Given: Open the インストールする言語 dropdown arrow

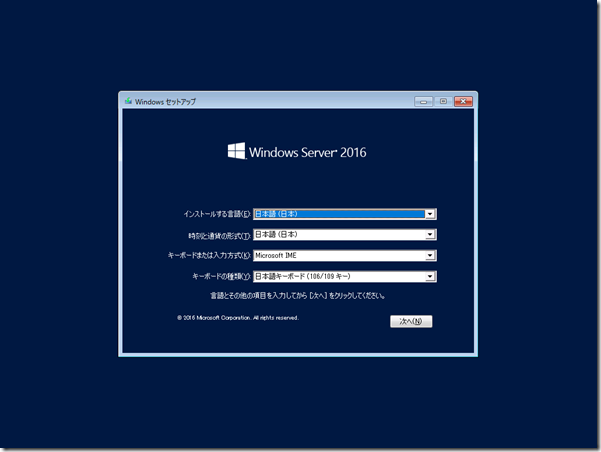Looking at the screenshot, I should tap(430, 214).
